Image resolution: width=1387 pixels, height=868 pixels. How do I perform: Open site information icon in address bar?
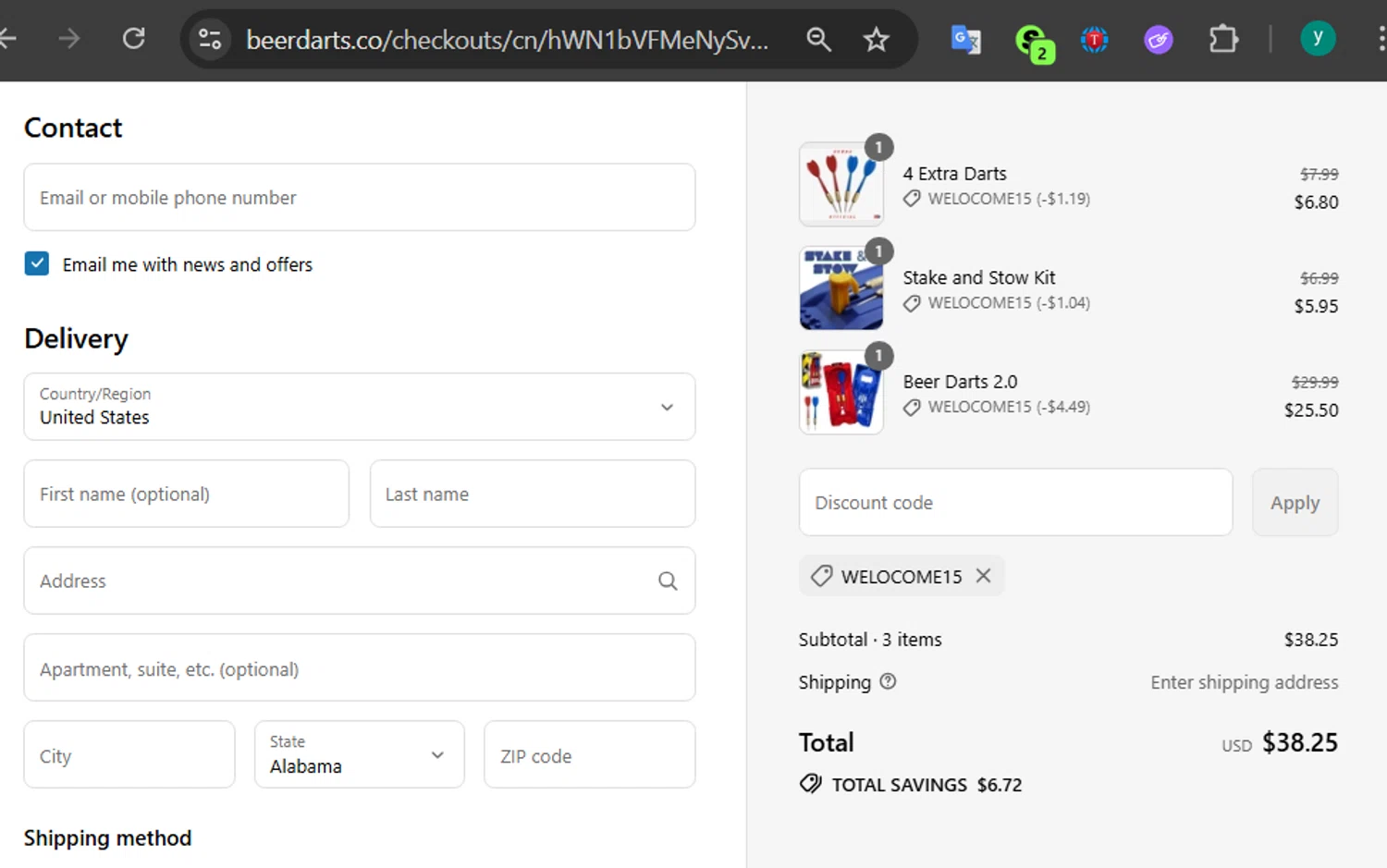coord(211,39)
